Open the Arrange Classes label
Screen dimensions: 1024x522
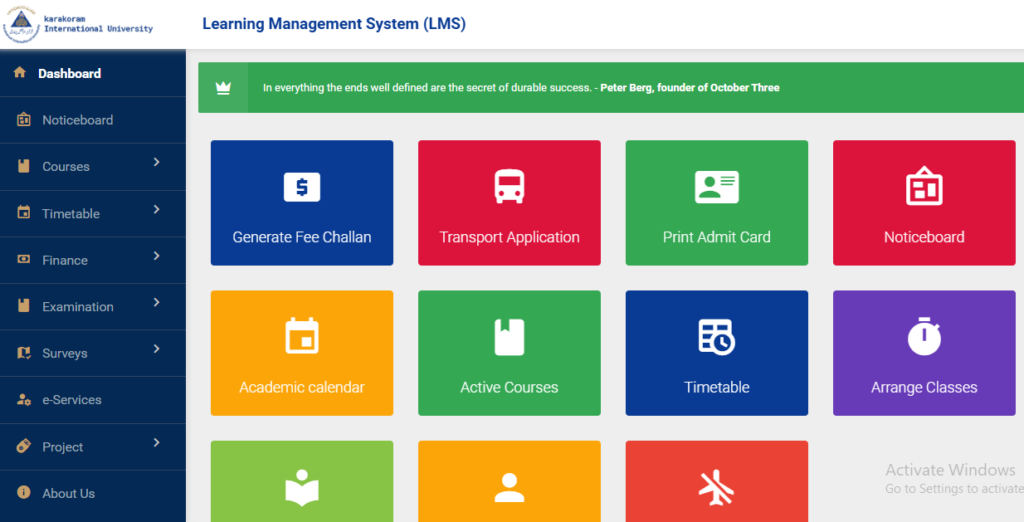click(924, 387)
